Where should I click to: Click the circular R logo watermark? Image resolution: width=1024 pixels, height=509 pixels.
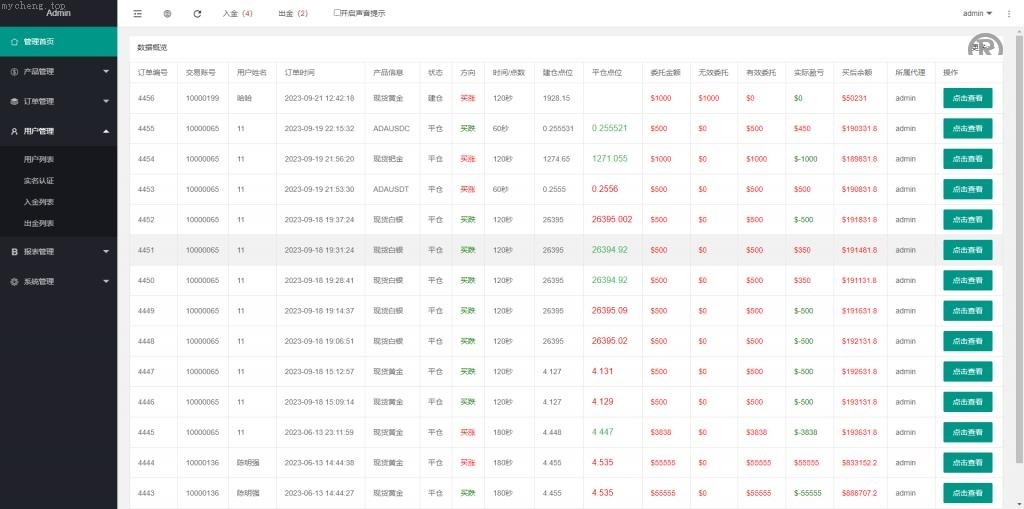[x=985, y=46]
